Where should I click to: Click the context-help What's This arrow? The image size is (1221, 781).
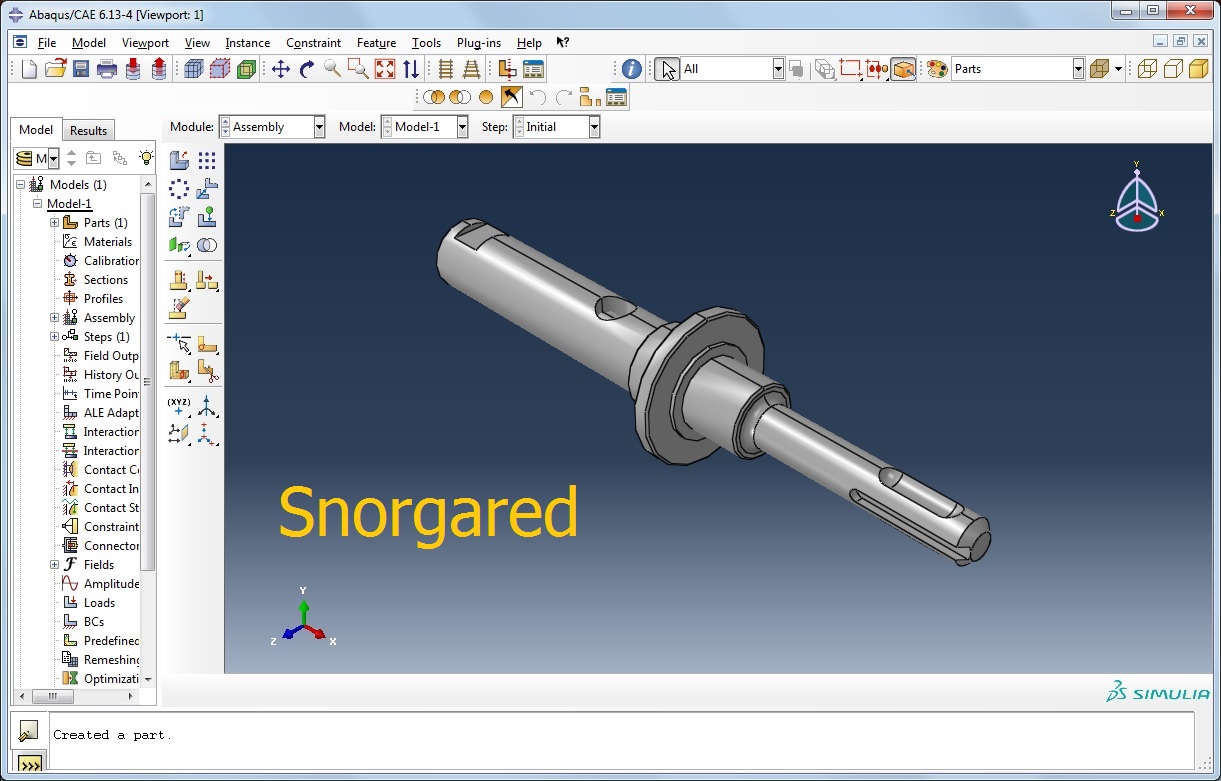pos(563,42)
